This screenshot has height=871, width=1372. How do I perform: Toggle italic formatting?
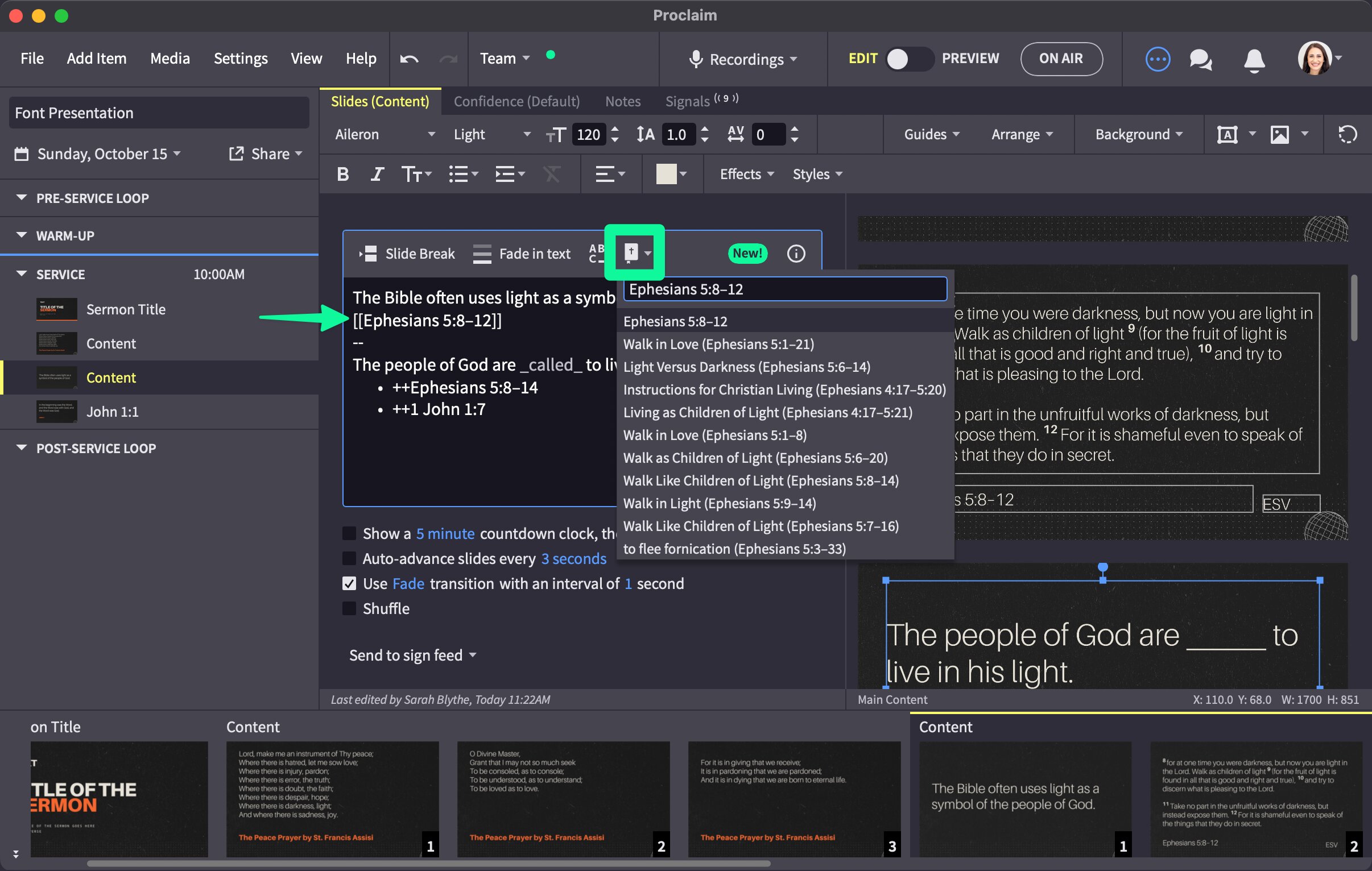click(x=377, y=175)
